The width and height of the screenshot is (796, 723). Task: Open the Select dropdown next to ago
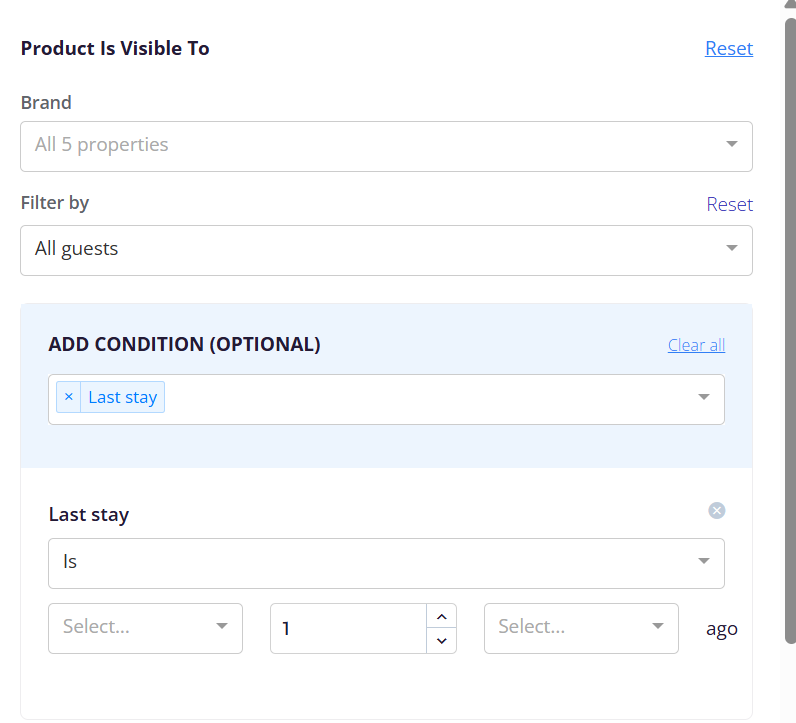click(x=581, y=629)
